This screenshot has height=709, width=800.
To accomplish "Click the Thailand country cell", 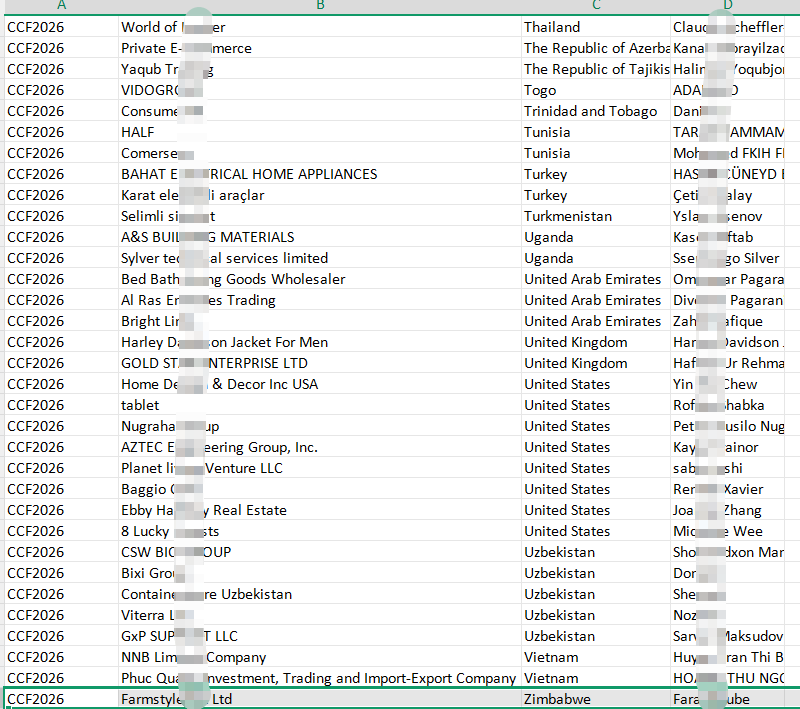I will (552, 27).
